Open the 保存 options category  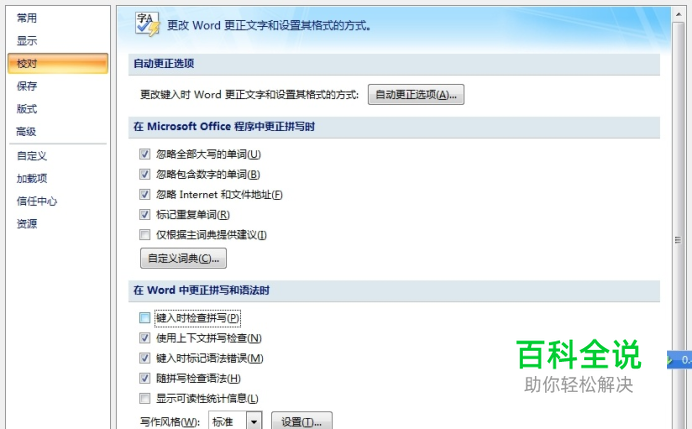[x=26, y=86]
